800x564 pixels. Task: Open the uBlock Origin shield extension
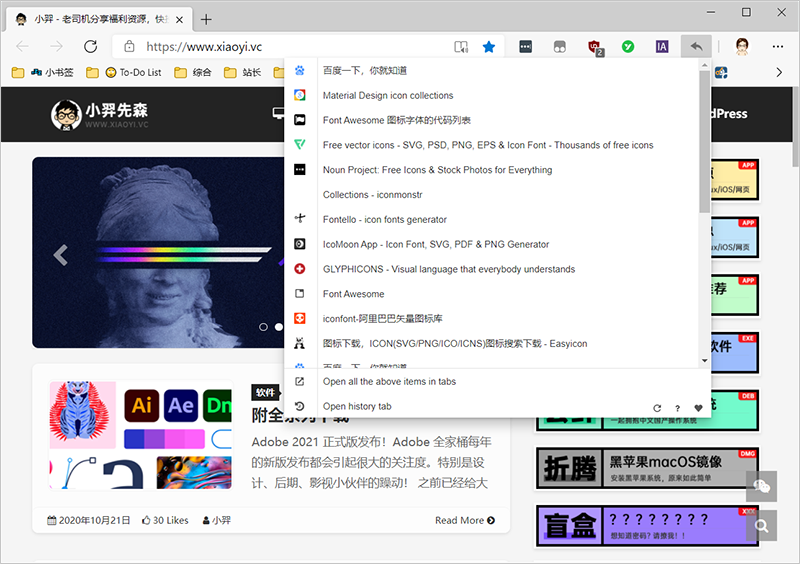tap(596, 46)
